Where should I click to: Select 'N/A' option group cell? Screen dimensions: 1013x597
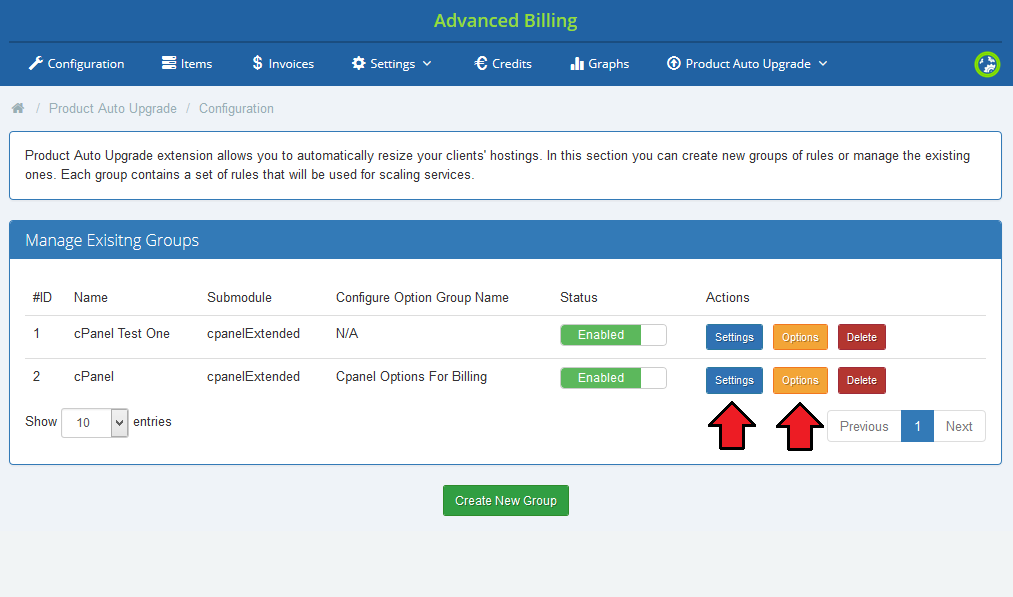pyautogui.click(x=347, y=333)
